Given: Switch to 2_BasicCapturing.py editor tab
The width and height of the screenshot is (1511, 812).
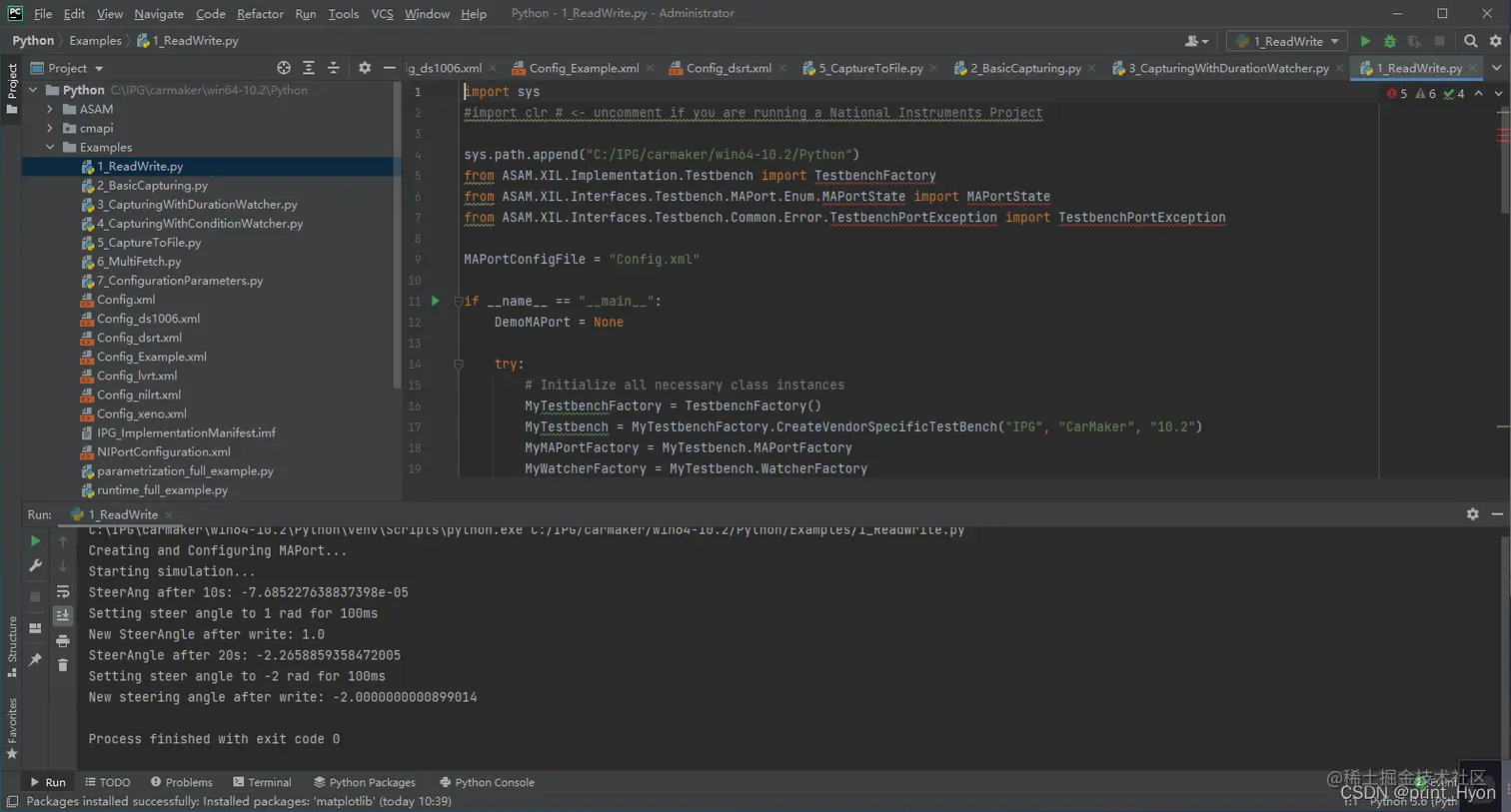Looking at the screenshot, I should (1024, 68).
